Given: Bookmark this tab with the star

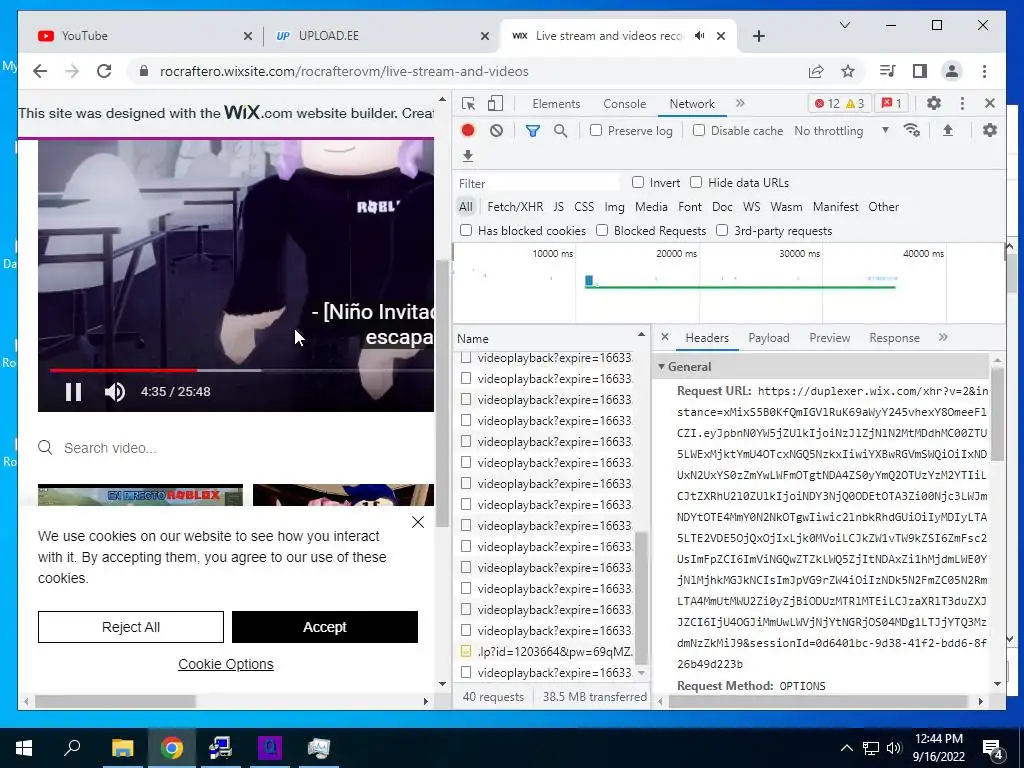Looking at the screenshot, I should tap(848, 71).
